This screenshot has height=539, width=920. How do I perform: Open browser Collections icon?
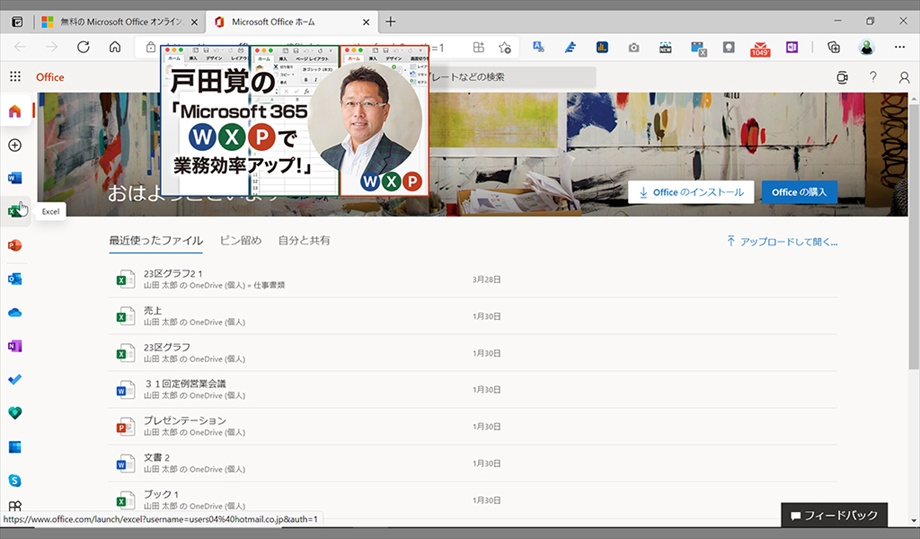[x=834, y=48]
